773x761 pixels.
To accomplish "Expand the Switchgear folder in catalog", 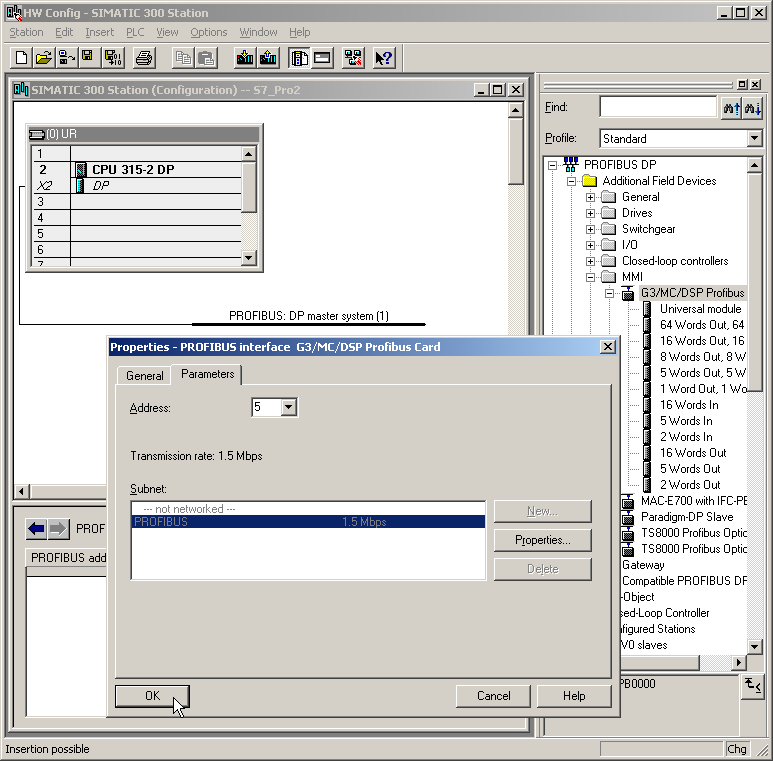I will point(590,229).
